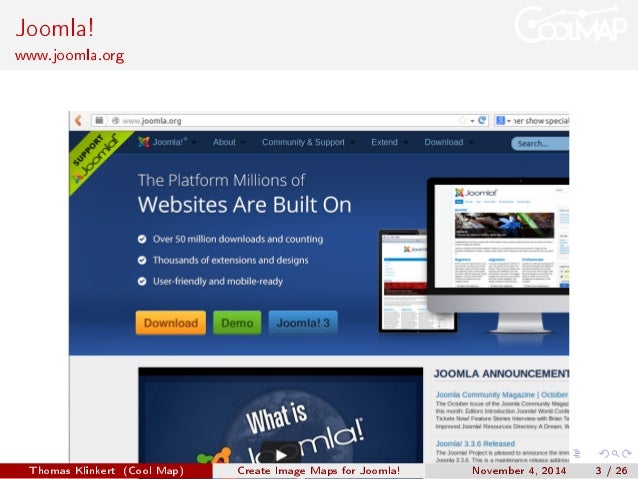
Task: Open the Community & Support menu
Action: pos(303,142)
